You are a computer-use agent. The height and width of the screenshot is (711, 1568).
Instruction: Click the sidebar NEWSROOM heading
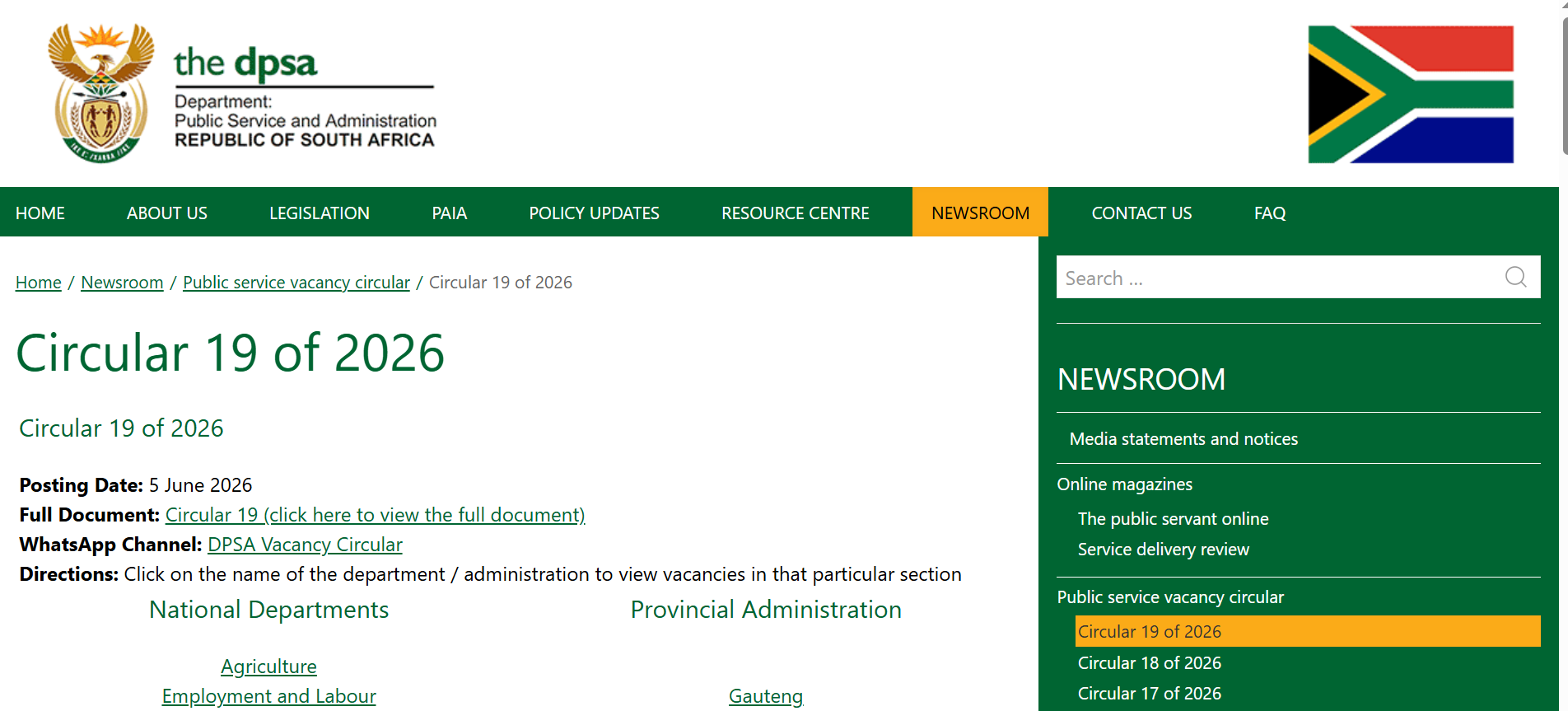click(1141, 380)
